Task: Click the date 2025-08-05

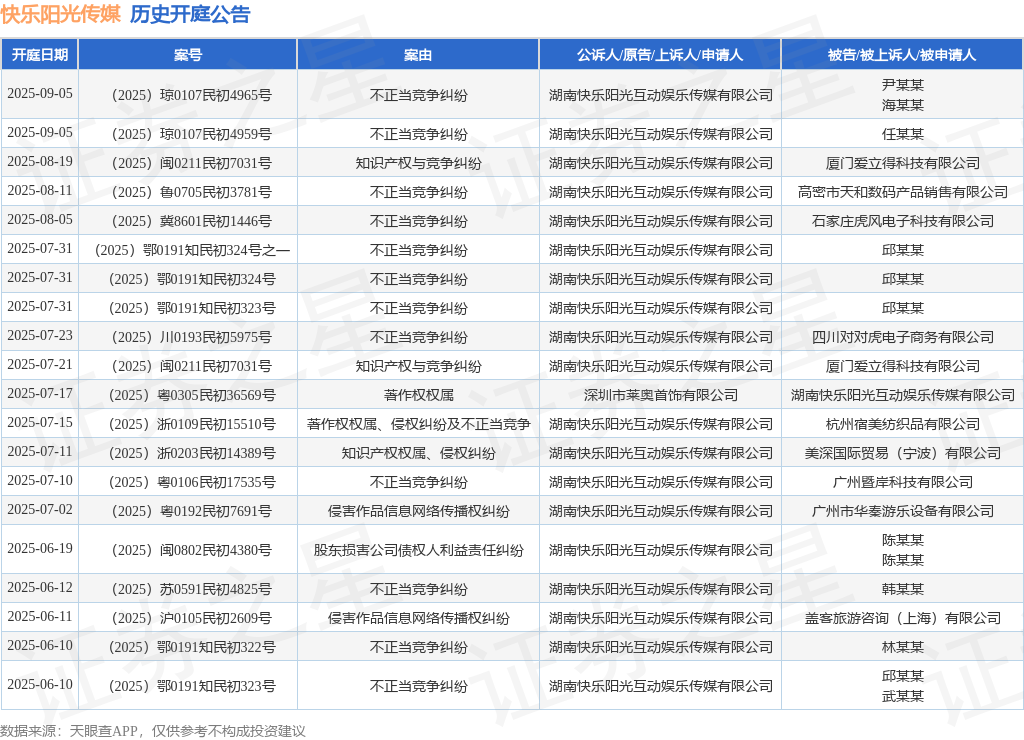Action: (x=40, y=219)
